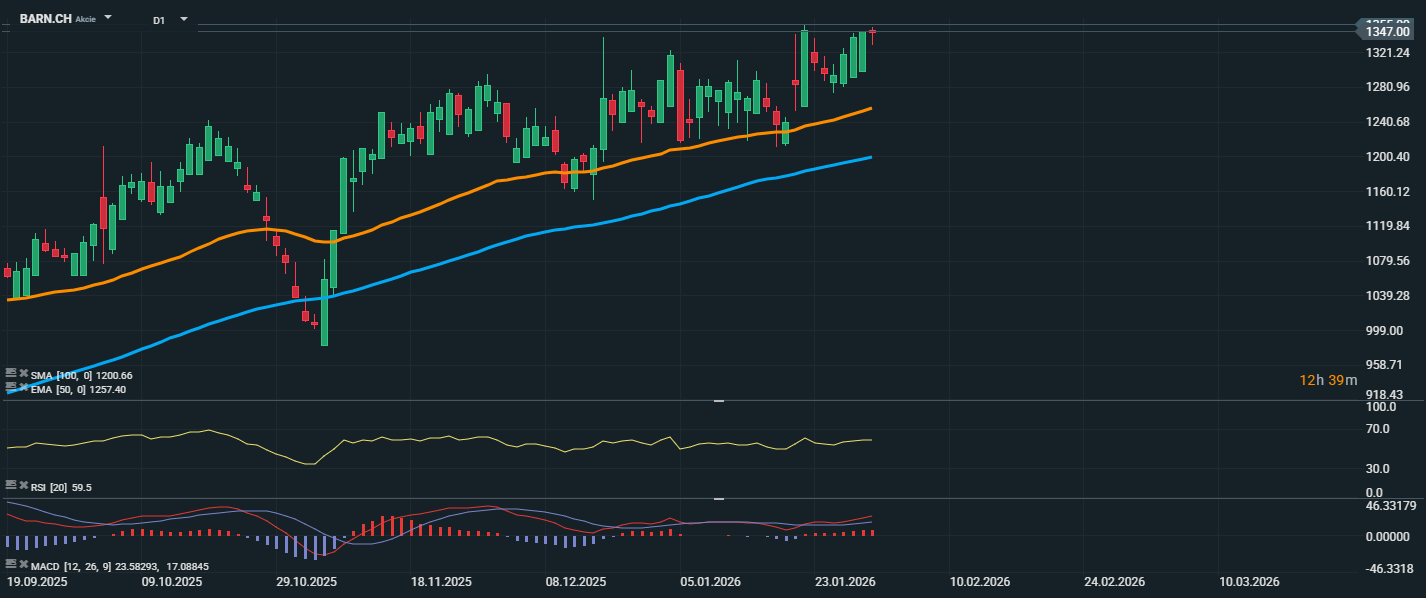The image size is (1426, 598).
Task: Open settings icon for RSI indicator
Action: click(11, 487)
